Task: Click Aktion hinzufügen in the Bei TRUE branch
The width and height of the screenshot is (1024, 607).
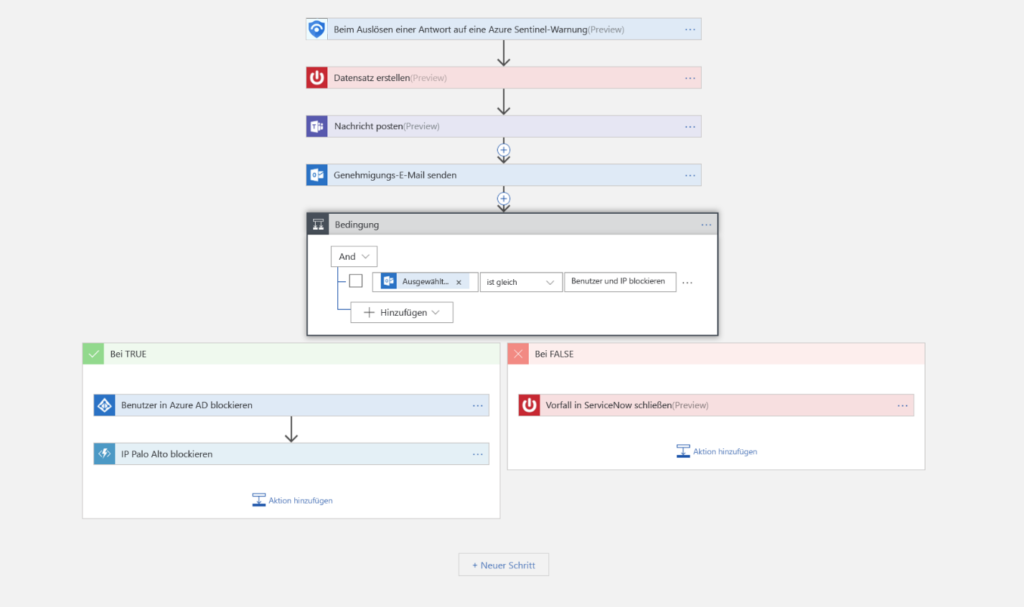Action: (293, 500)
